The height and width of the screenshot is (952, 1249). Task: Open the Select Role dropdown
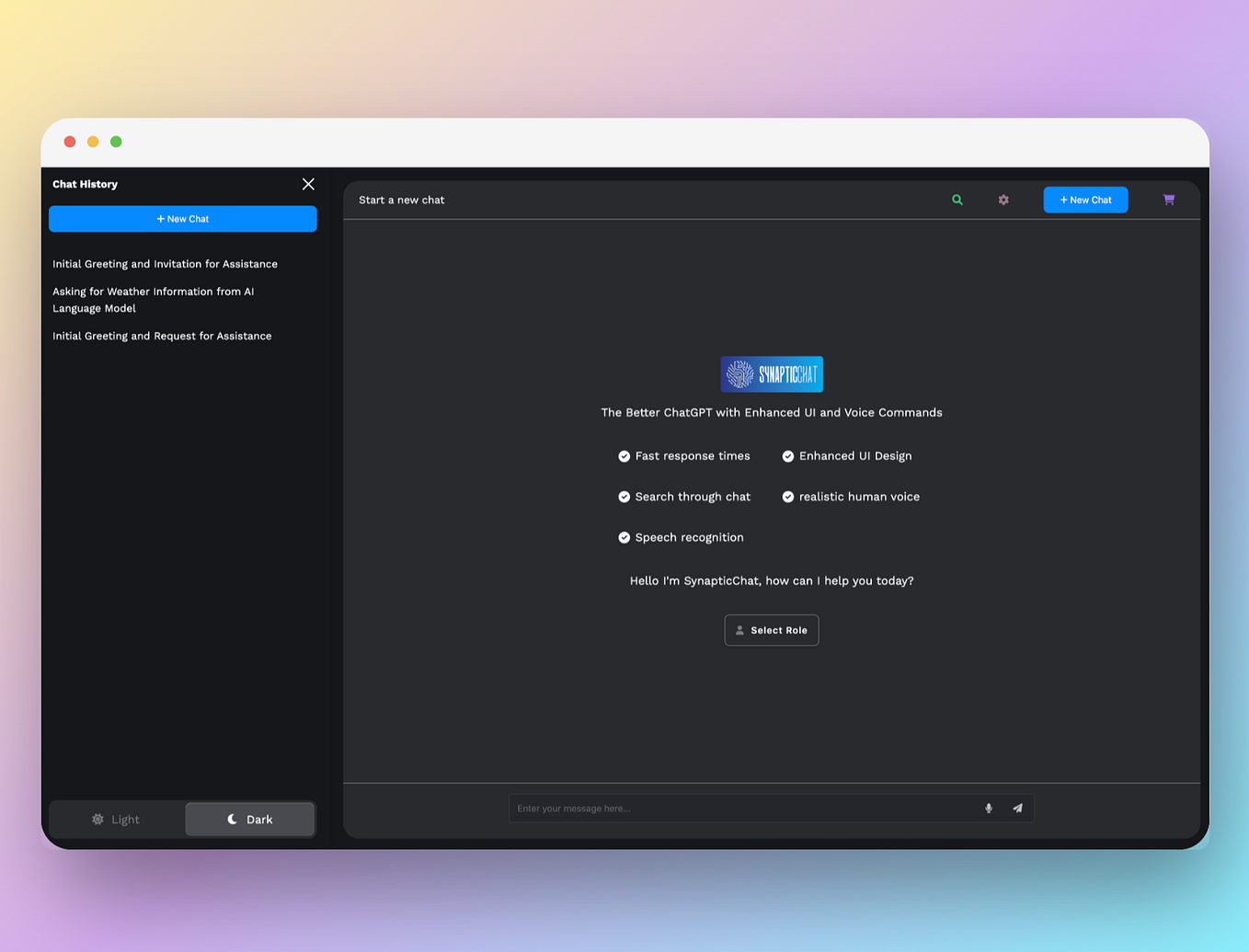[x=772, y=630]
